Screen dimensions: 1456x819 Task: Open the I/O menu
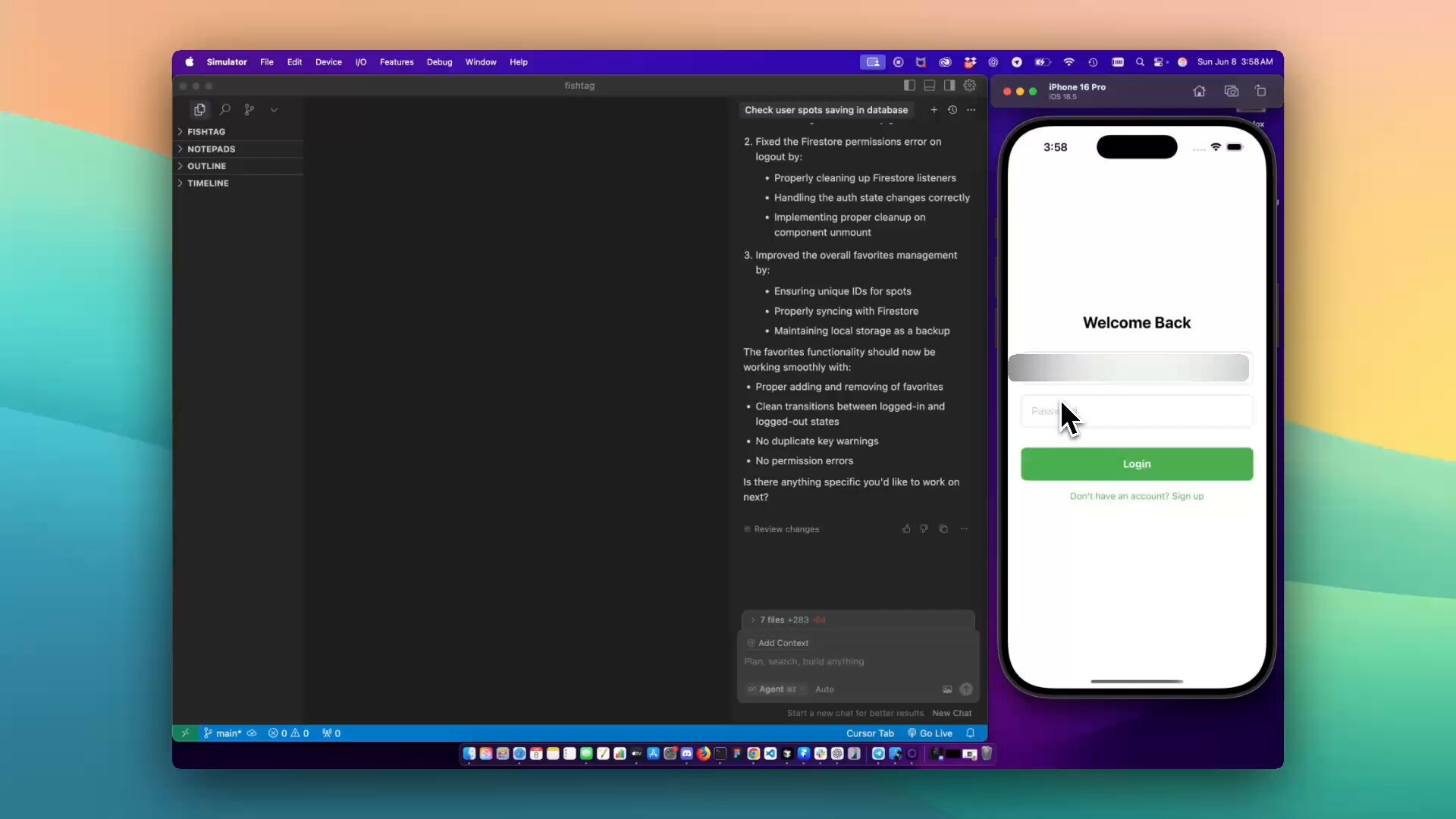tap(361, 62)
